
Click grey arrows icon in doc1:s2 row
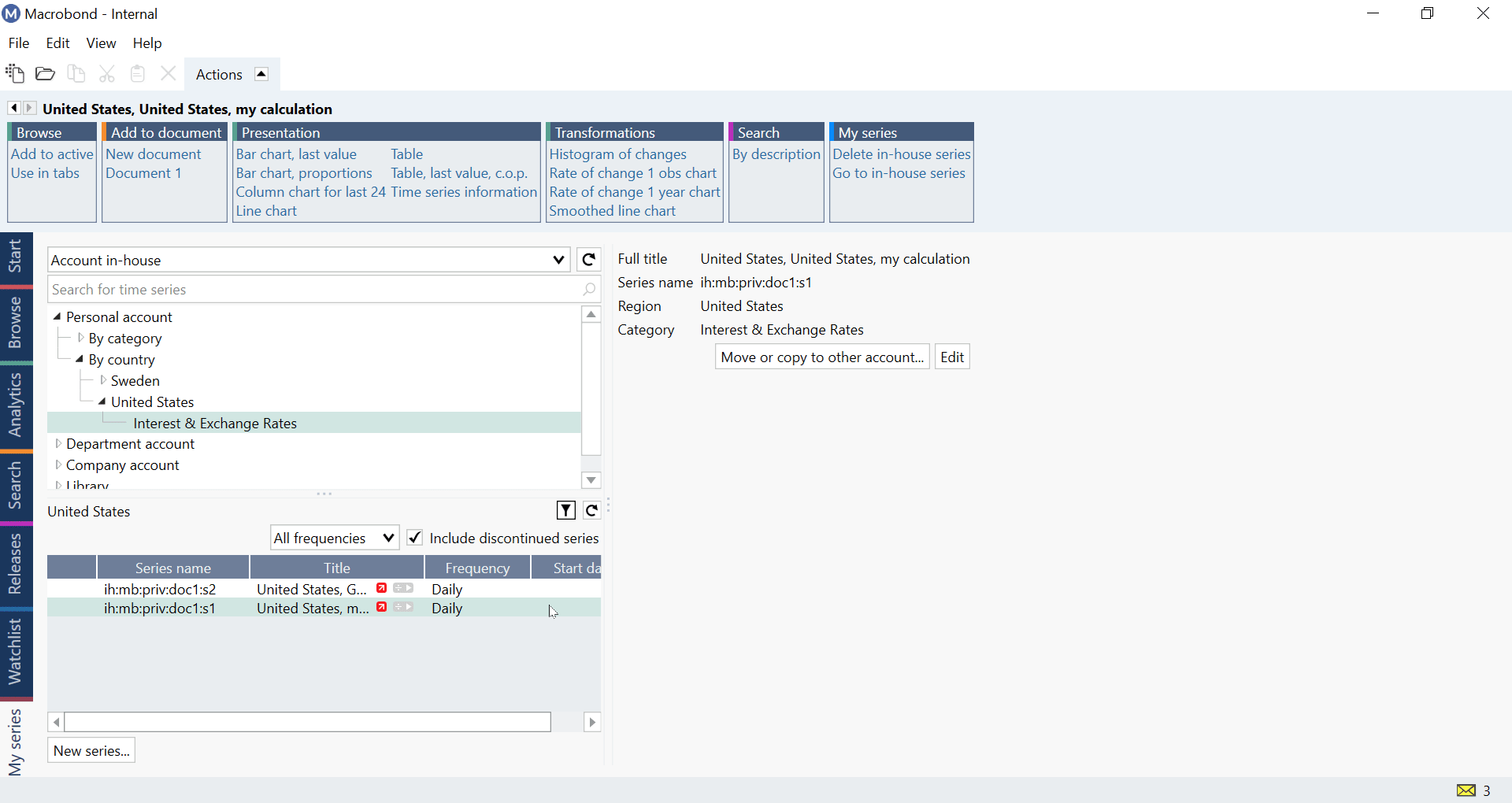403,588
